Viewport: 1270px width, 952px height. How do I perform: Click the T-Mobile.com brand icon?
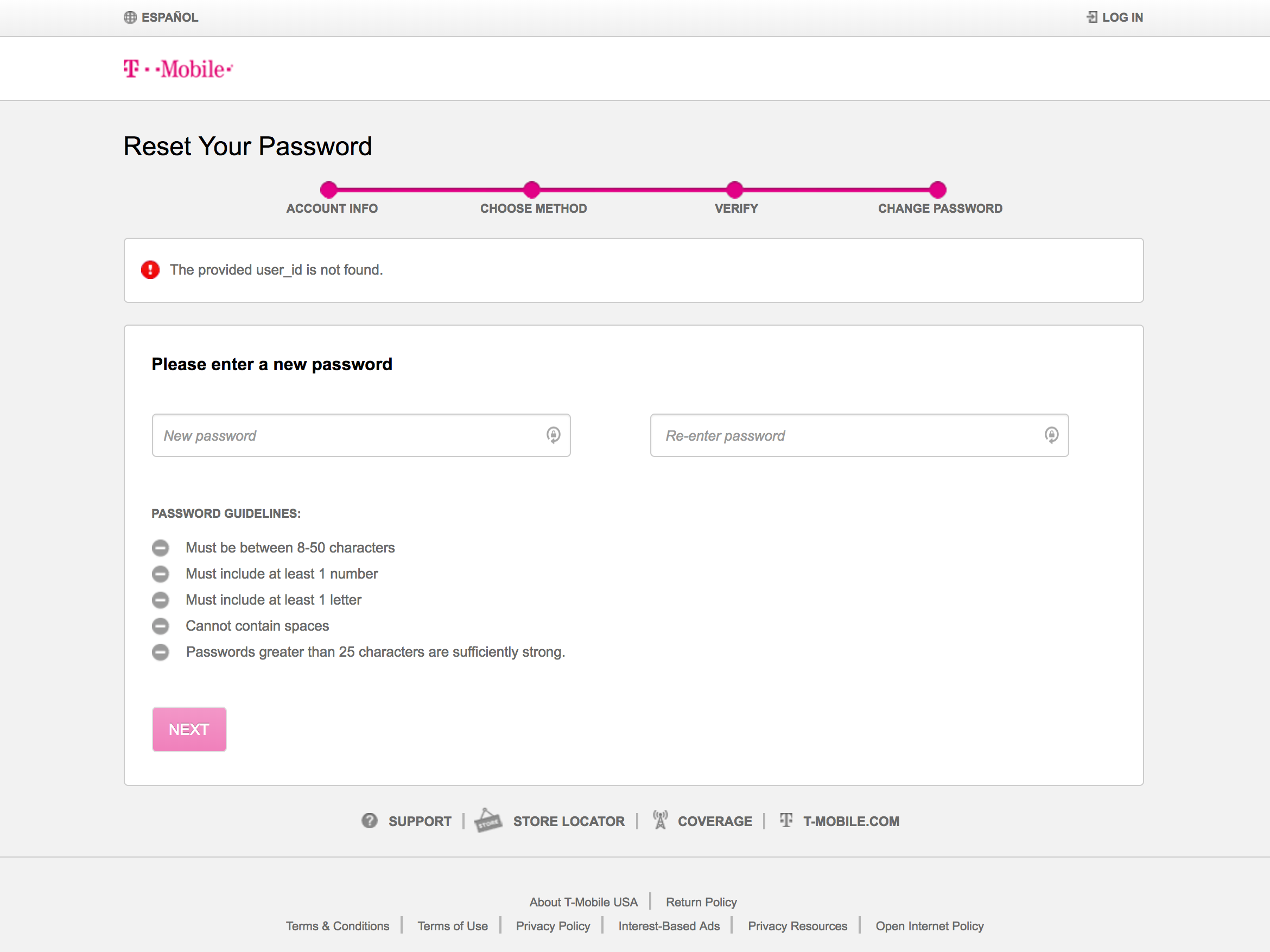click(786, 820)
